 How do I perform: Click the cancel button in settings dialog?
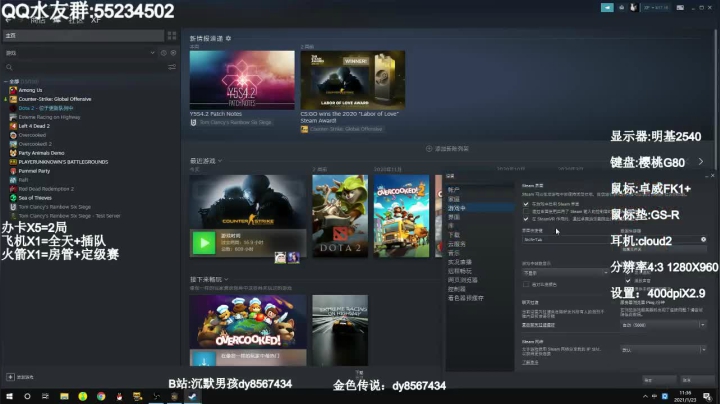click(x=697, y=380)
